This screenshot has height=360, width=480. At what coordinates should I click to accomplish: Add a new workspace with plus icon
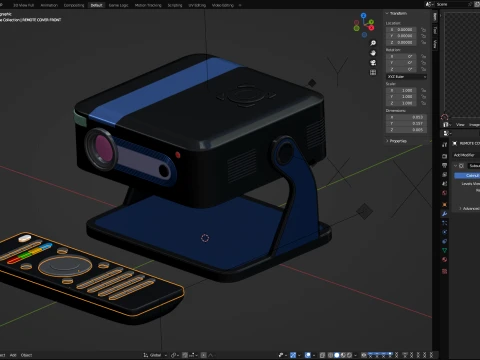pyautogui.click(x=240, y=5)
